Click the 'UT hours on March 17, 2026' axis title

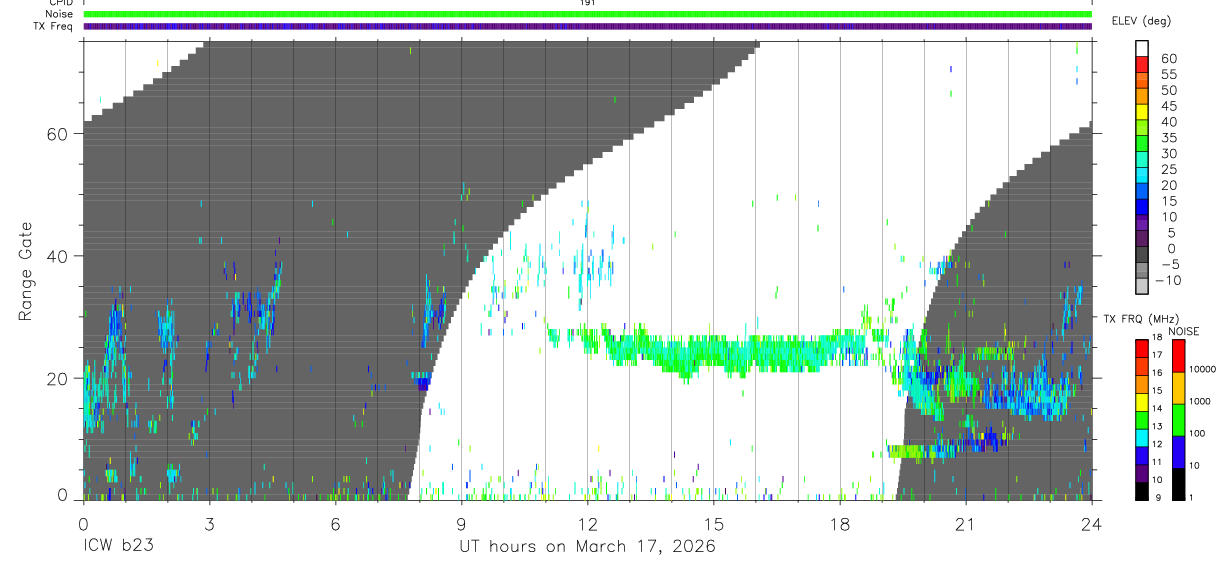point(587,547)
